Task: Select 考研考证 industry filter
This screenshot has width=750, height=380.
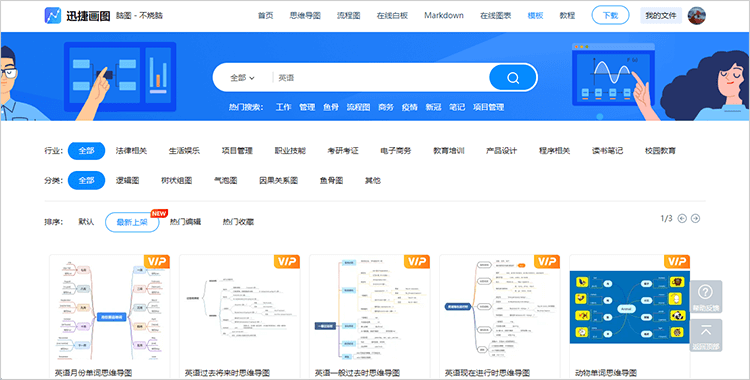Action: (x=343, y=151)
